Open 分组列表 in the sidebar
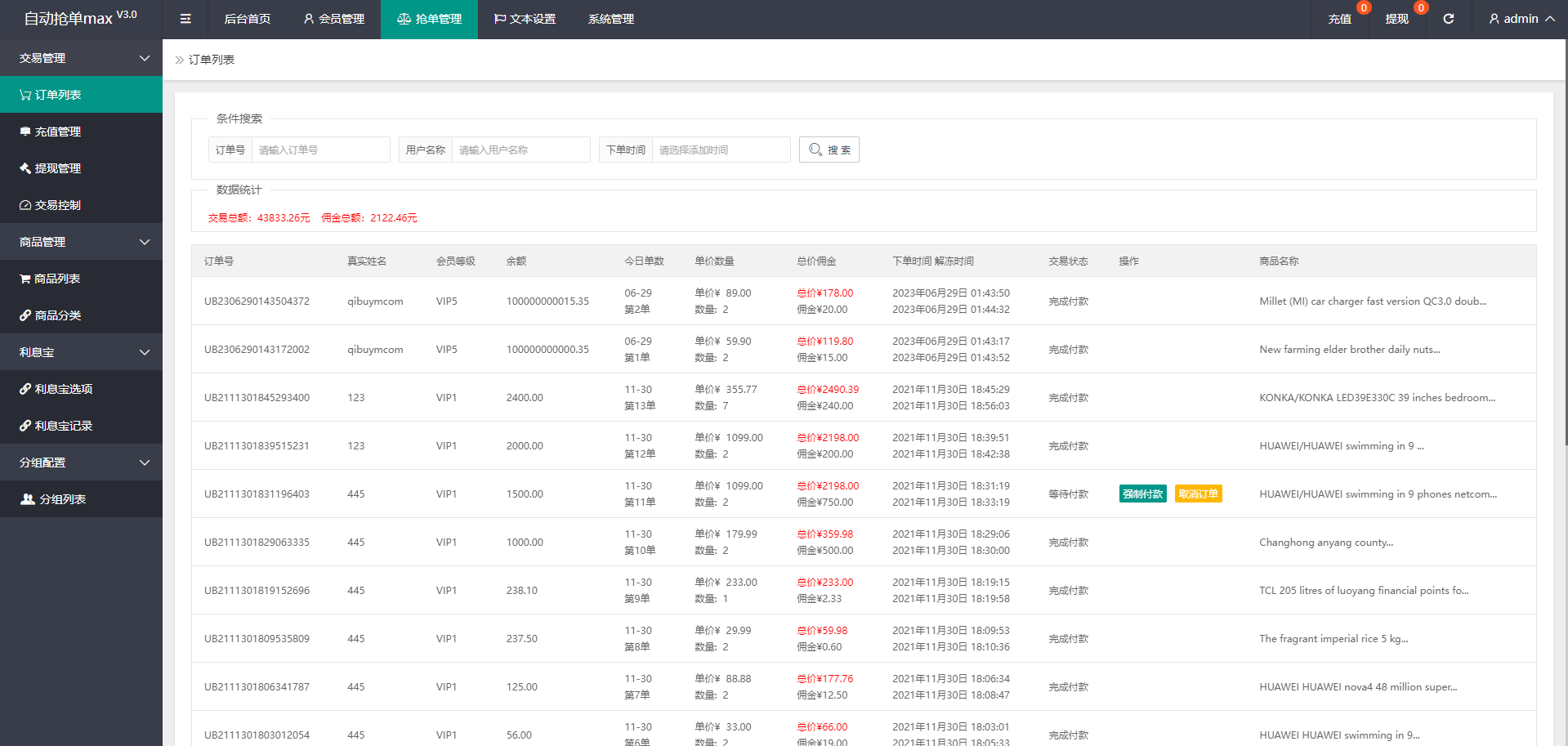This screenshot has width=1568, height=746. coord(62,499)
